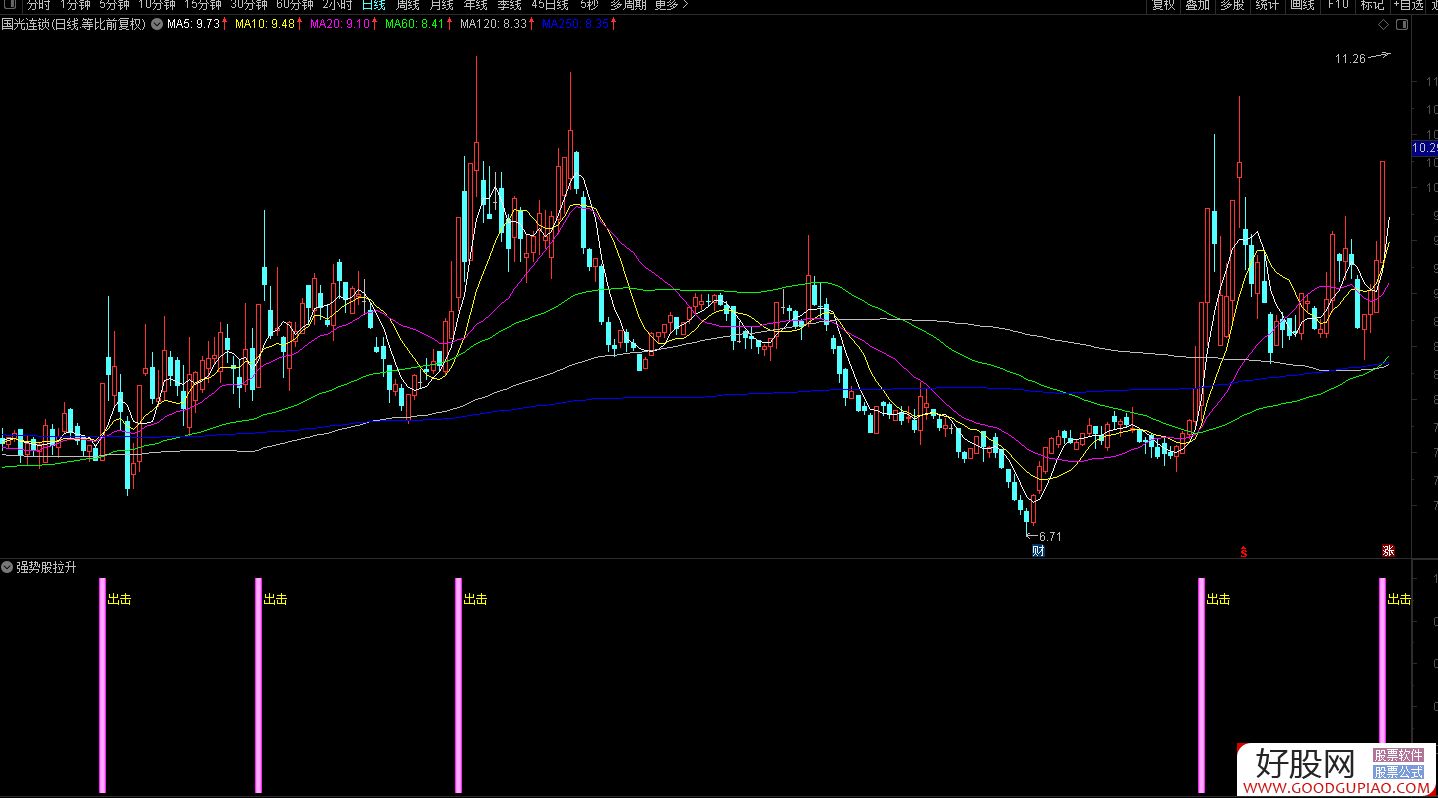
Task: Select the 60分钟 period tab
Action: point(295,4)
